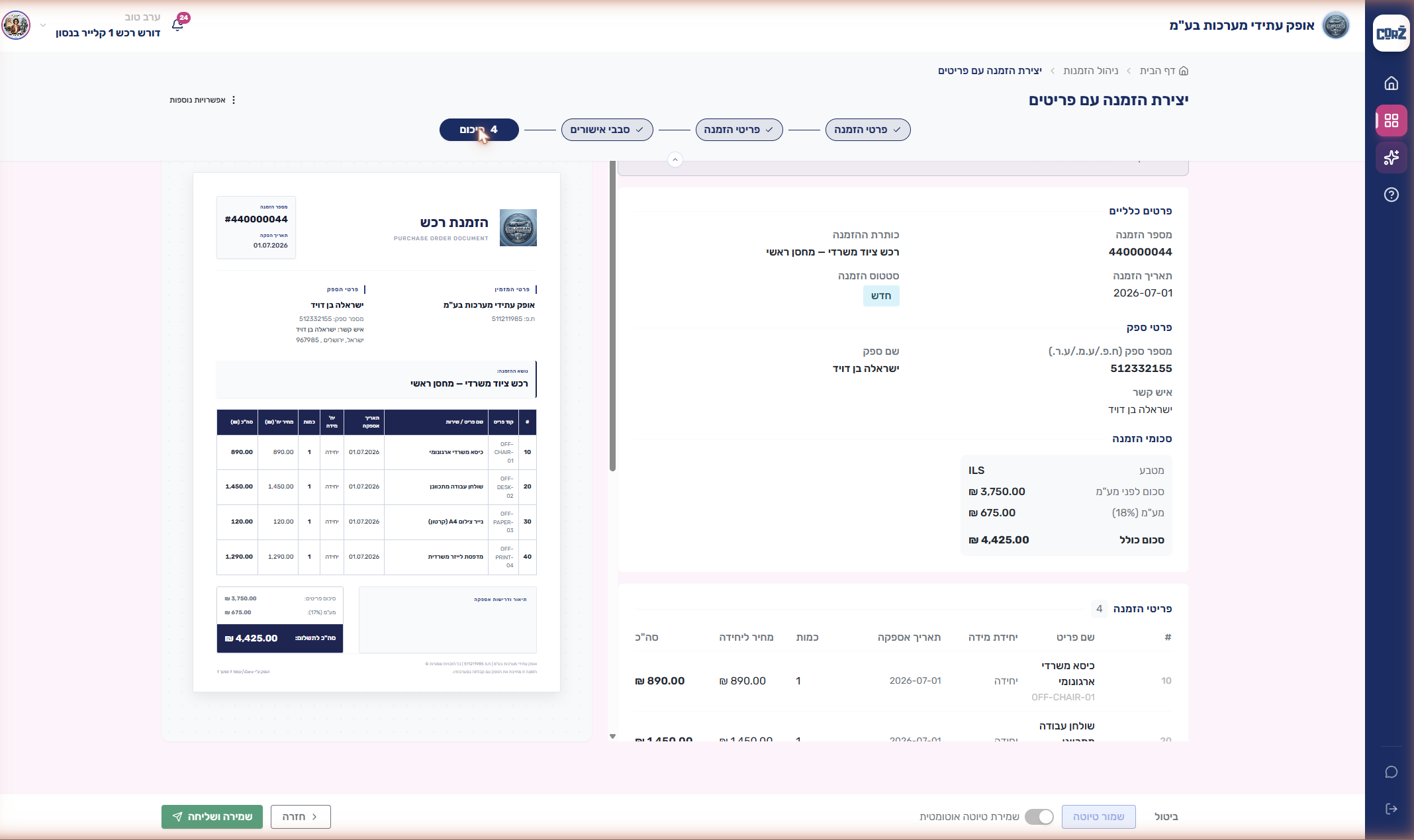1414x840 pixels.
Task: Click the שם פריט column header
Action: (x=1075, y=637)
